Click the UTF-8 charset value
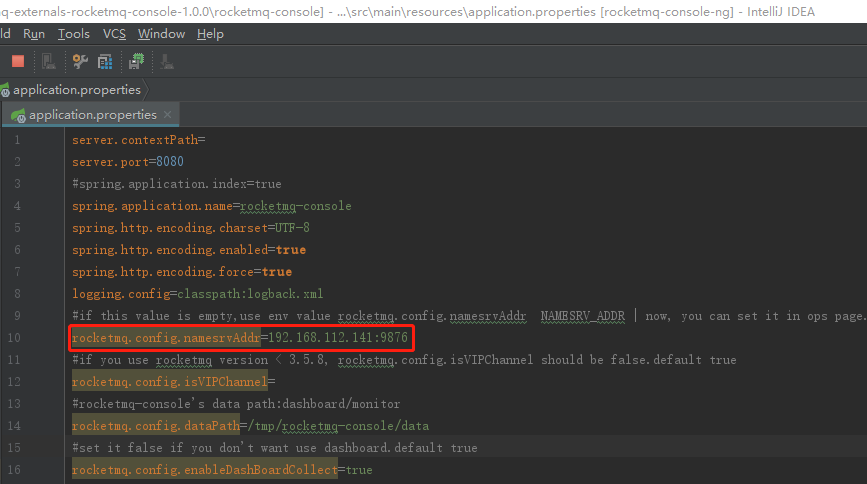This screenshot has height=484, width=867. tap(293, 227)
